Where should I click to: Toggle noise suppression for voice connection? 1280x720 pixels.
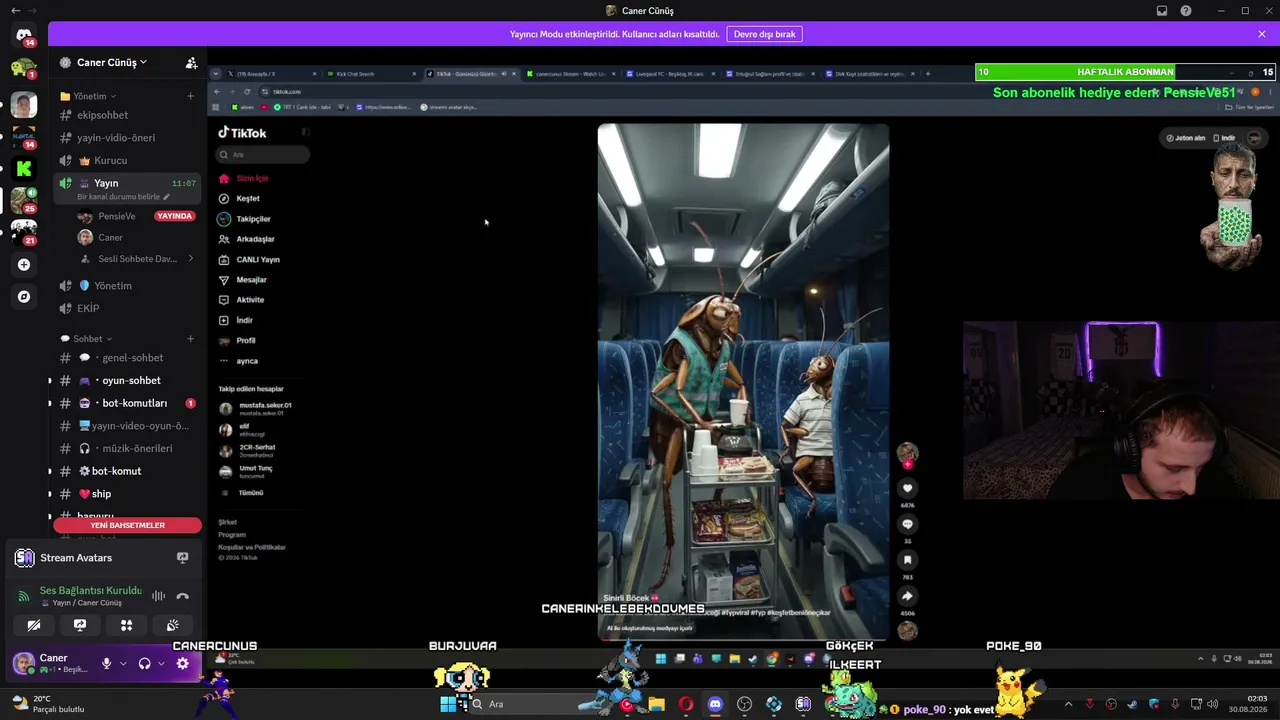coord(158,596)
